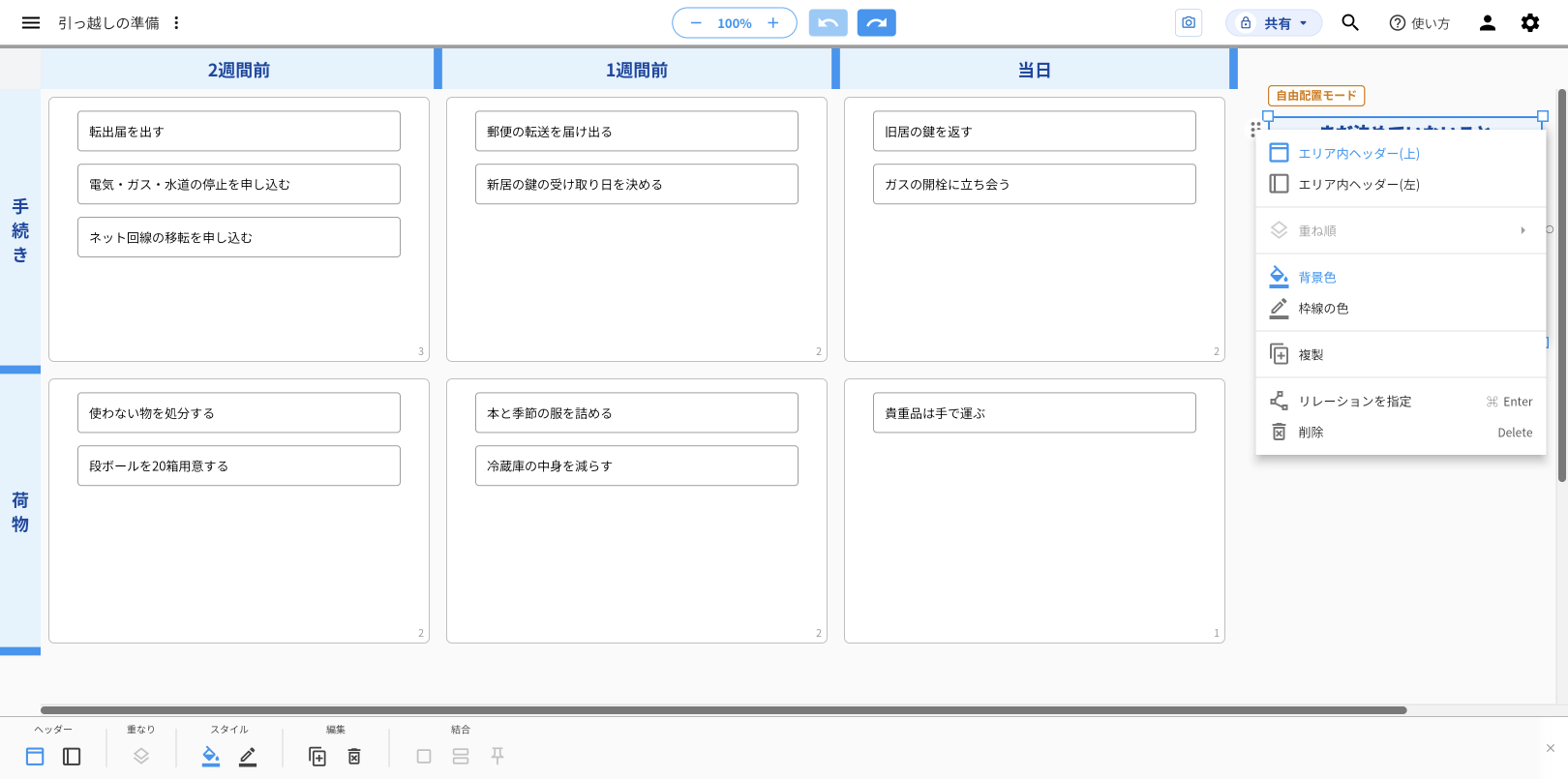Open the user account icon
Image resolution: width=1568 pixels, height=779 pixels.
point(1488,23)
